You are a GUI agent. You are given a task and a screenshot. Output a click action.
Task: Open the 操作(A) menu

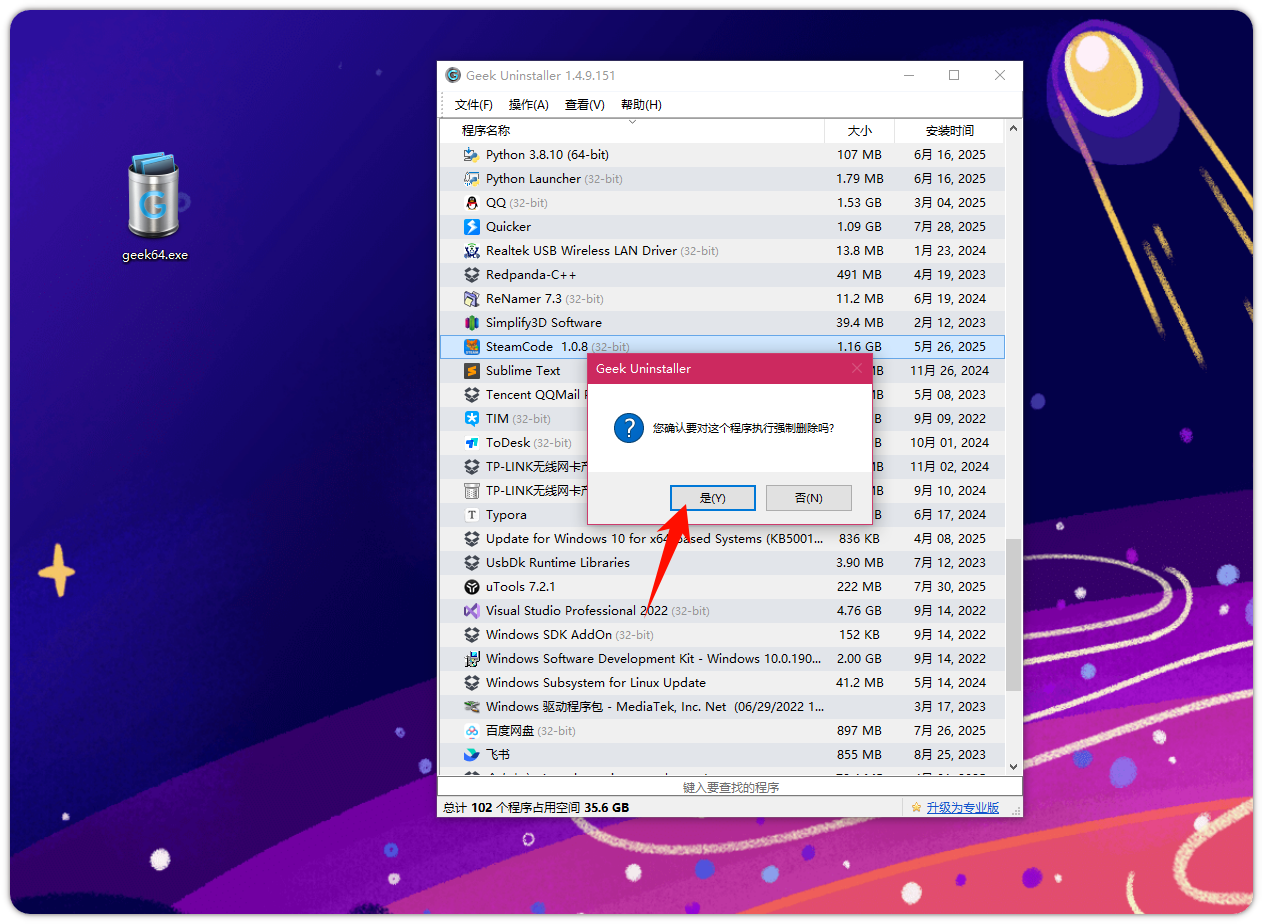click(528, 105)
